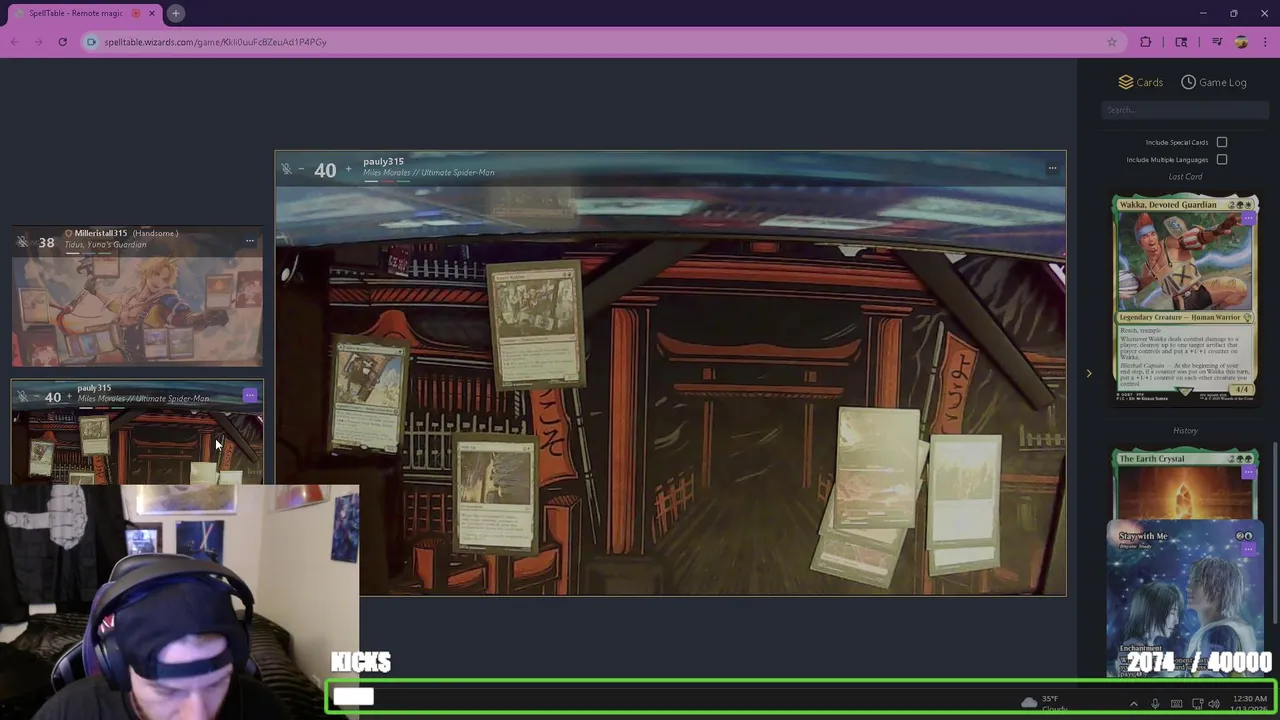Toggle muted mic icon in main pauly315 view
The image size is (1280, 720).
tap(286, 170)
